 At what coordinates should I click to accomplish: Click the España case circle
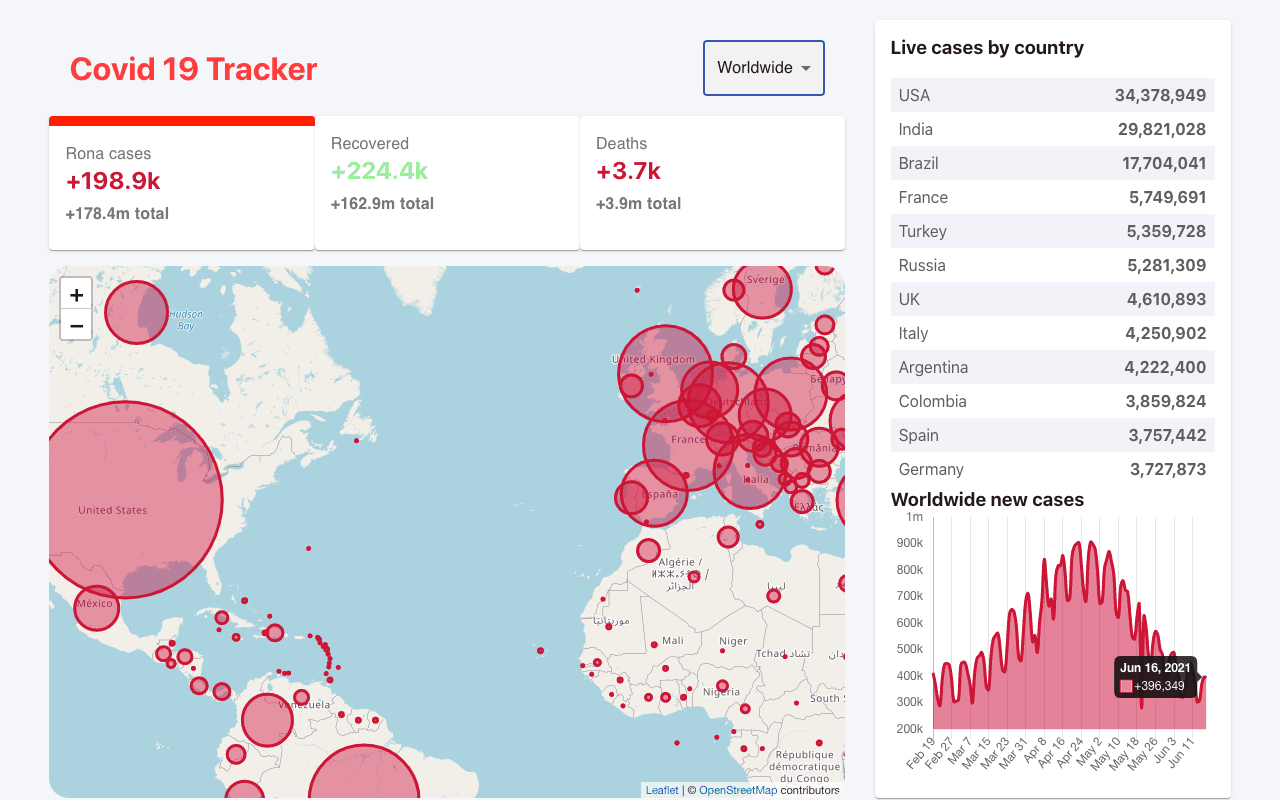click(x=654, y=492)
